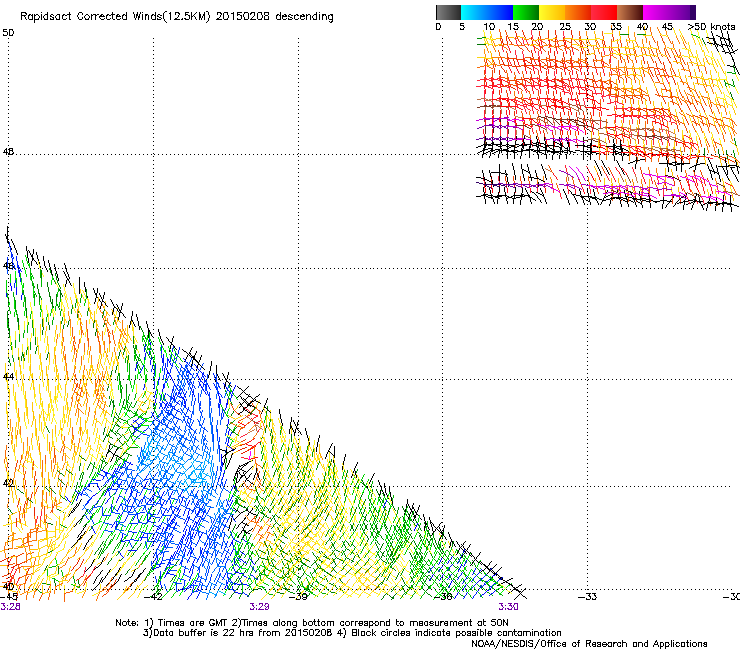
Task: Click longitude label '-33' on the bottom axis
Action: (x=588, y=596)
